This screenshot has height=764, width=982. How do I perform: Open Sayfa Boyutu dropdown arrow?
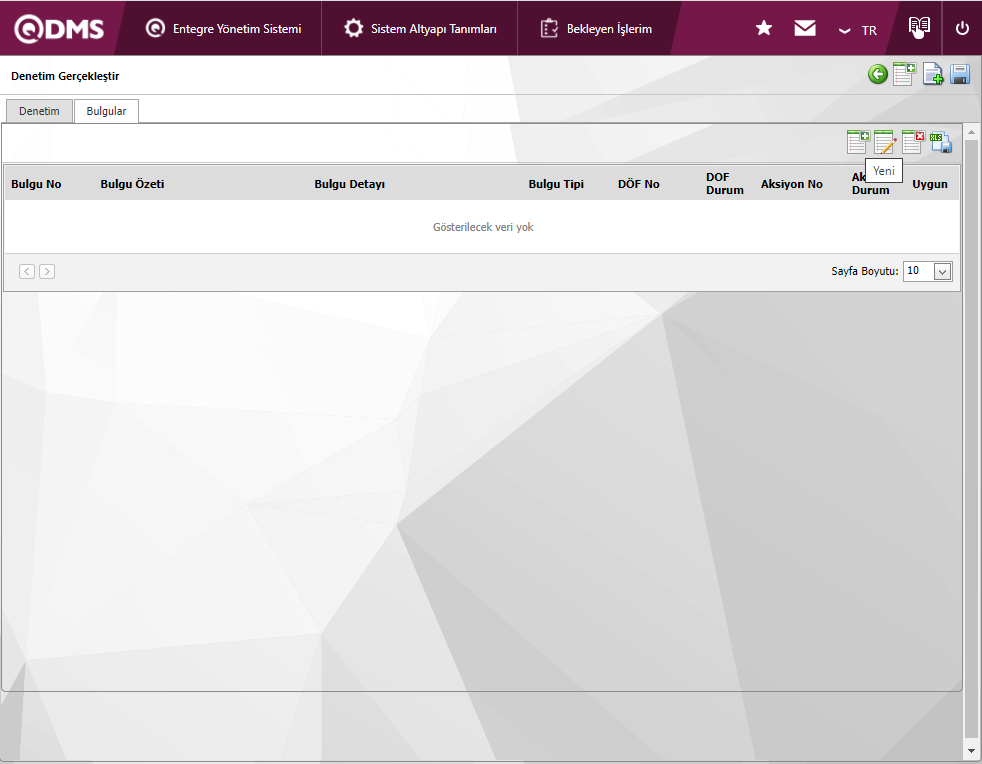[942, 271]
